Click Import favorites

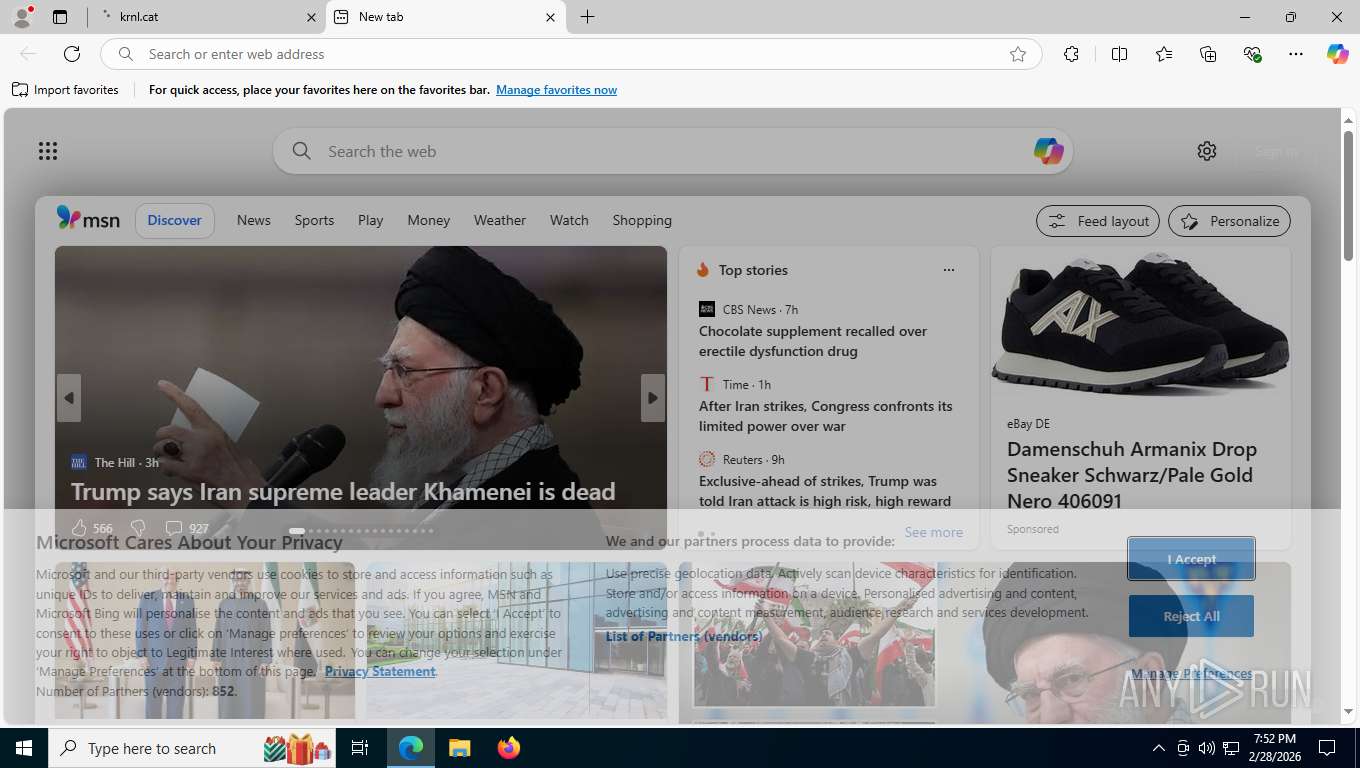pyautogui.click(x=66, y=90)
